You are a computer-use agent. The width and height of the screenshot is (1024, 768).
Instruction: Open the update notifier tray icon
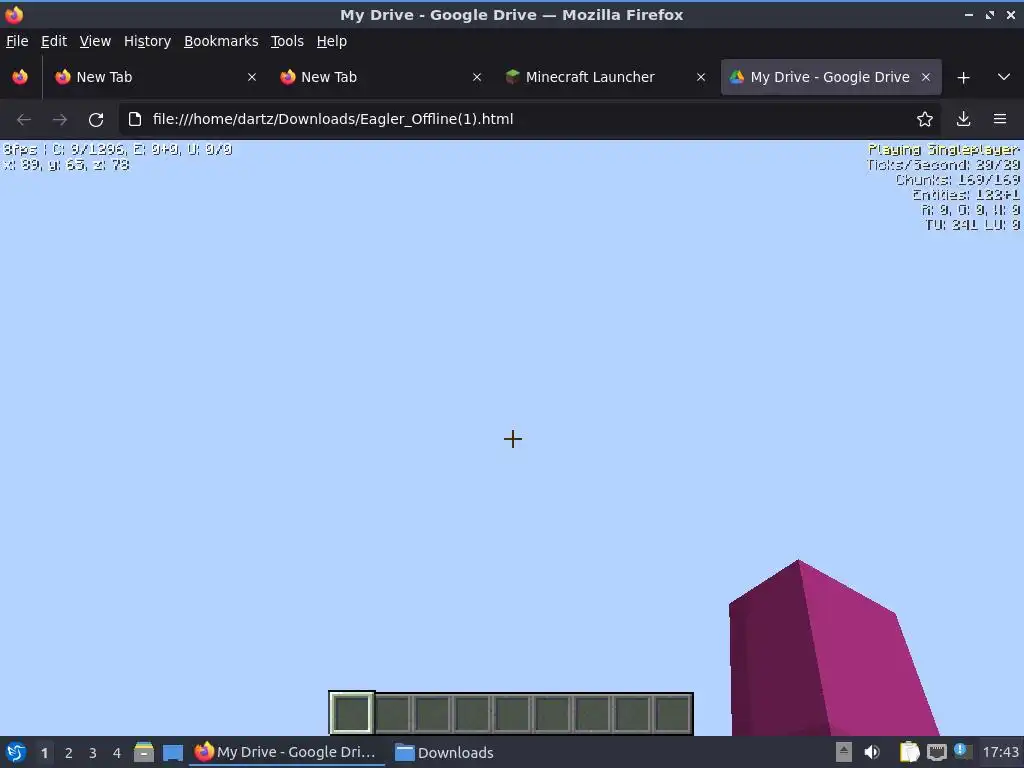point(962,751)
